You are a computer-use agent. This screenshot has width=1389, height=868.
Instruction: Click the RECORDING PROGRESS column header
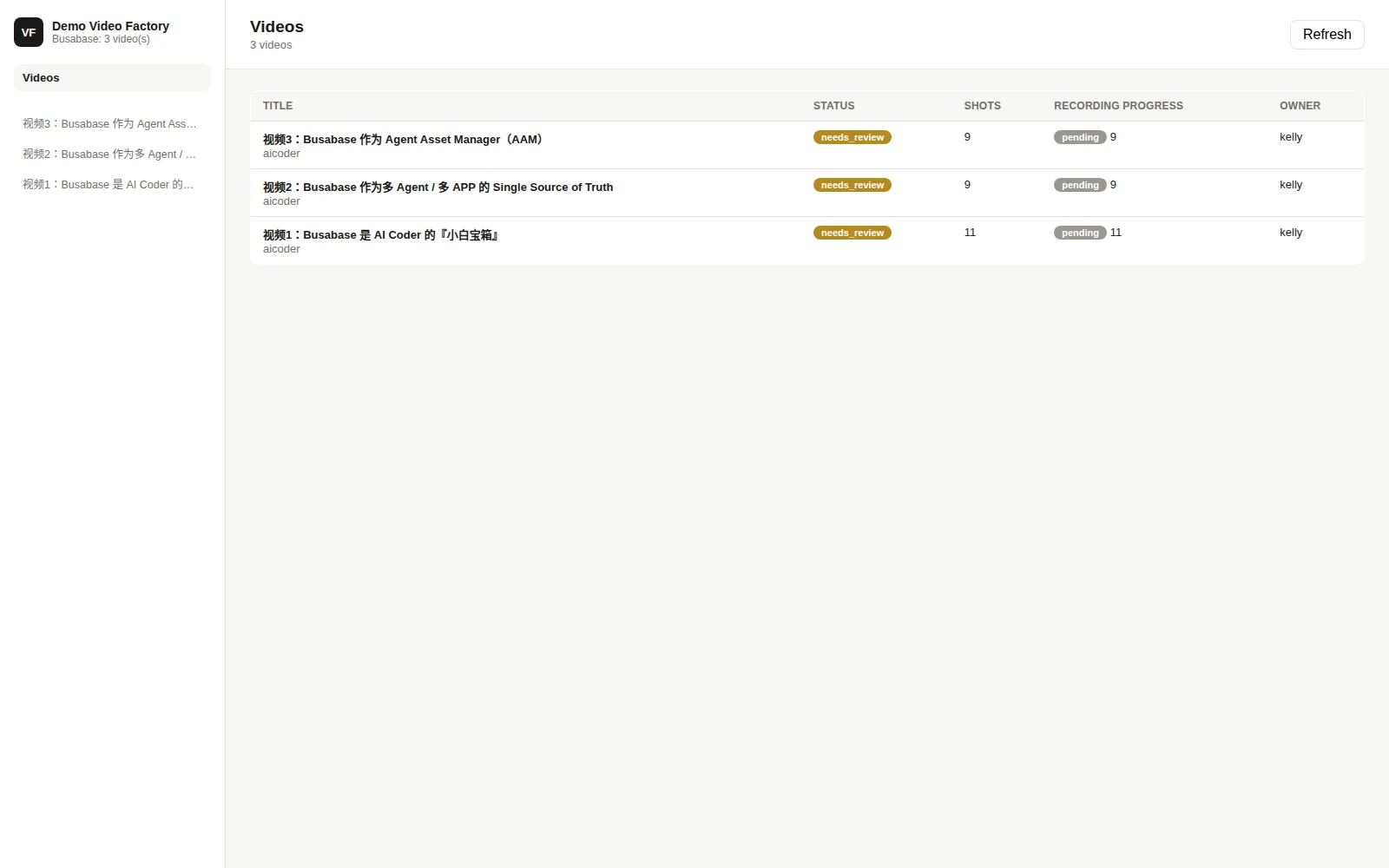point(1118,106)
